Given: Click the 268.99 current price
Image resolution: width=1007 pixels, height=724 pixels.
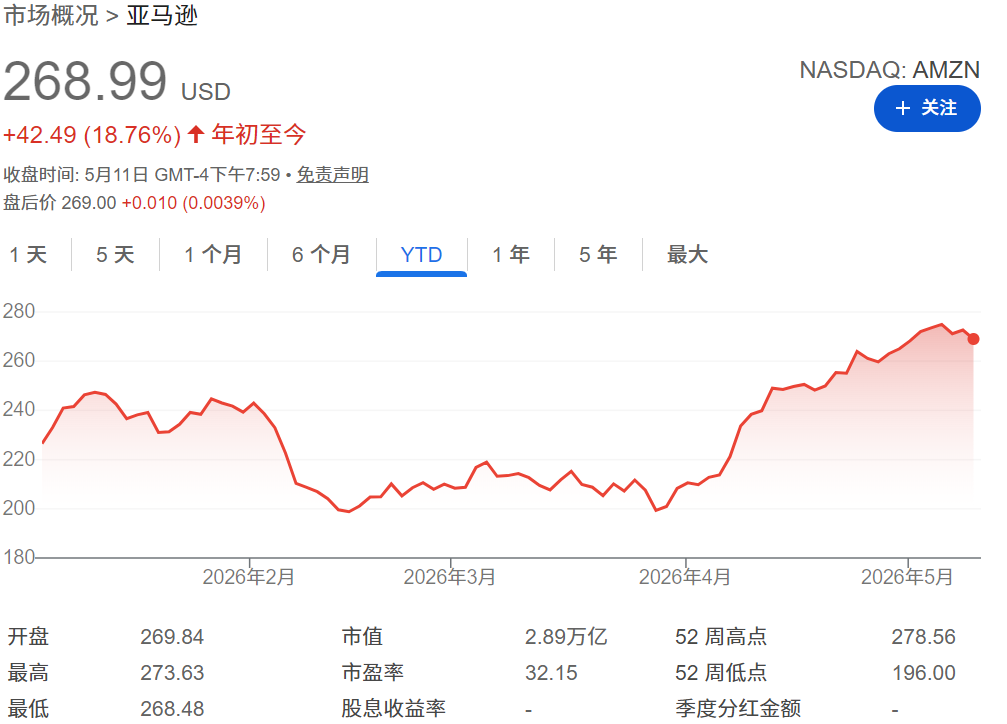Looking at the screenshot, I should click(x=85, y=82).
